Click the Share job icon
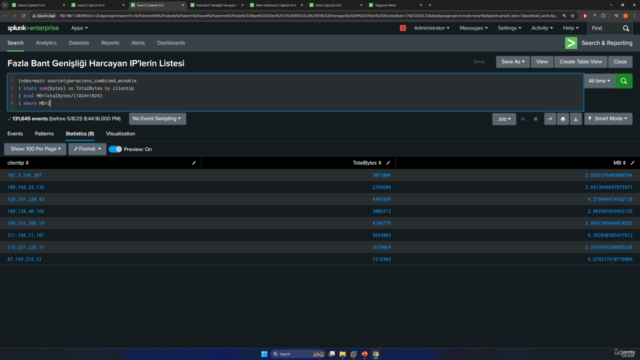 click(550, 119)
